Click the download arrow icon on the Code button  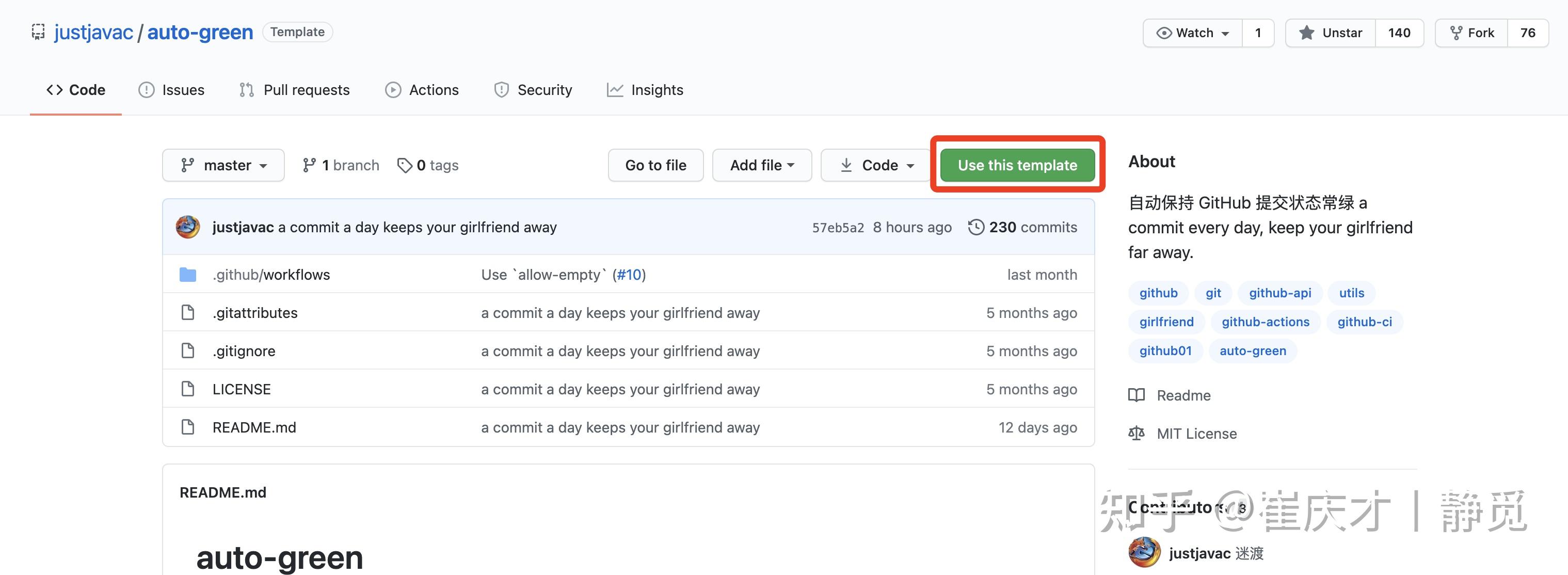(x=846, y=165)
